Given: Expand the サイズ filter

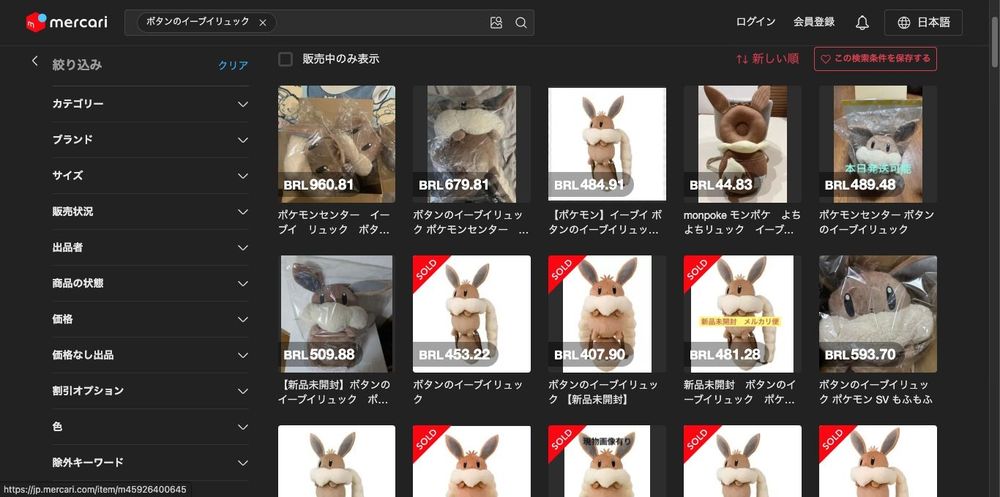Looking at the screenshot, I should pyautogui.click(x=151, y=175).
